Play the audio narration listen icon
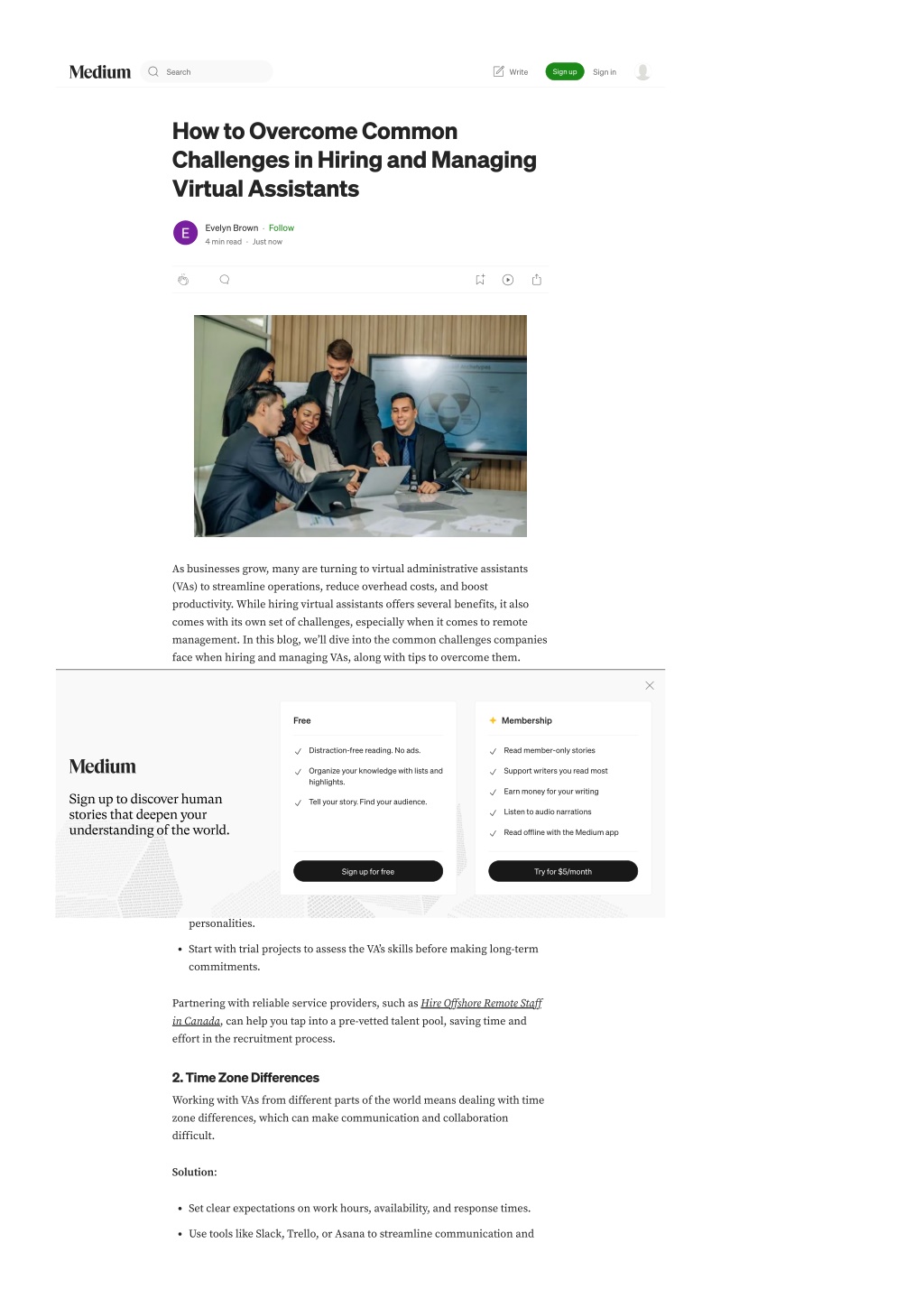This screenshot has width=924, height=1308. pyautogui.click(x=508, y=280)
